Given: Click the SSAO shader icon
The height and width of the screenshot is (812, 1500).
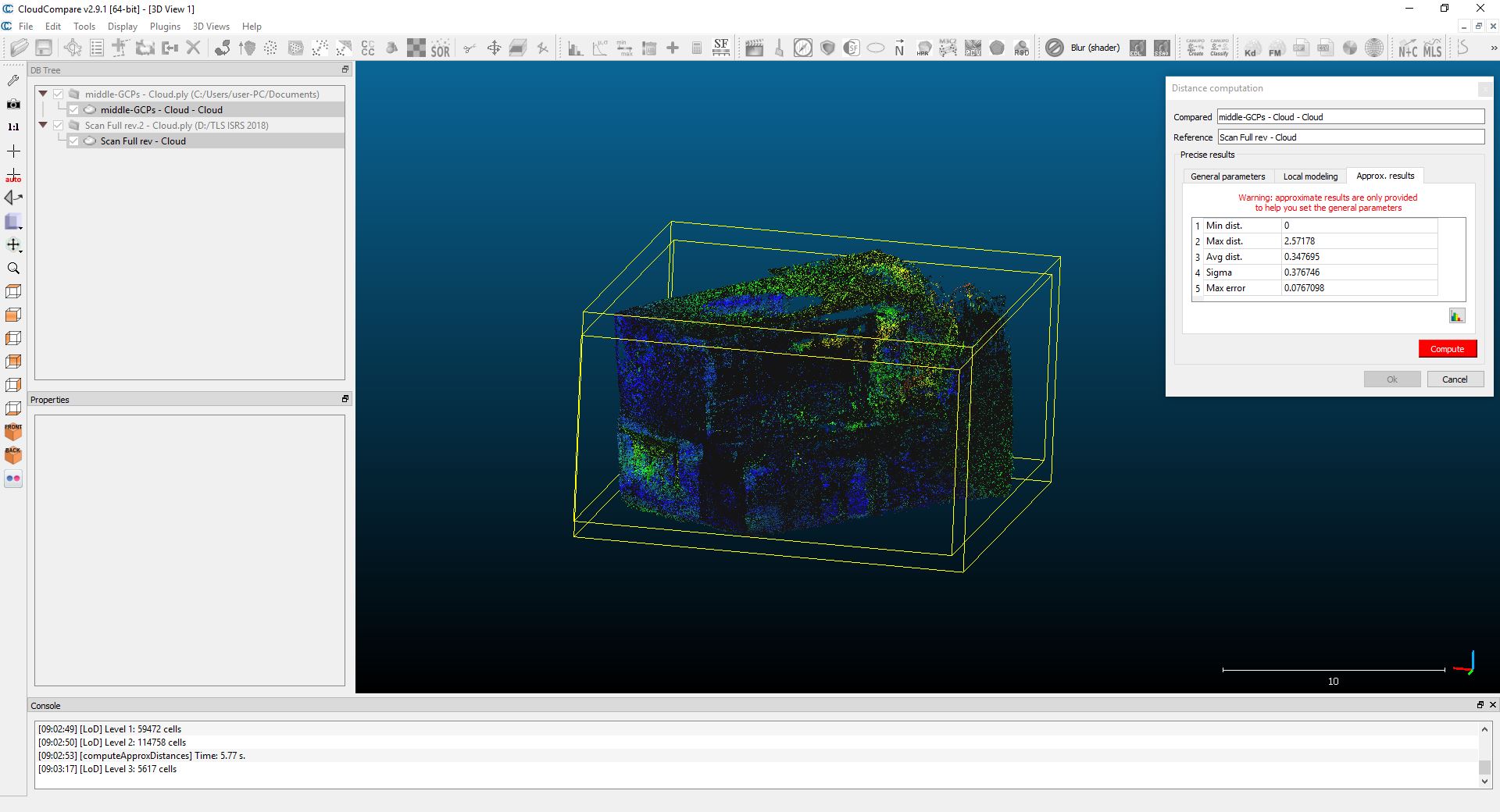Looking at the screenshot, I should click(x=1162, y=48).
